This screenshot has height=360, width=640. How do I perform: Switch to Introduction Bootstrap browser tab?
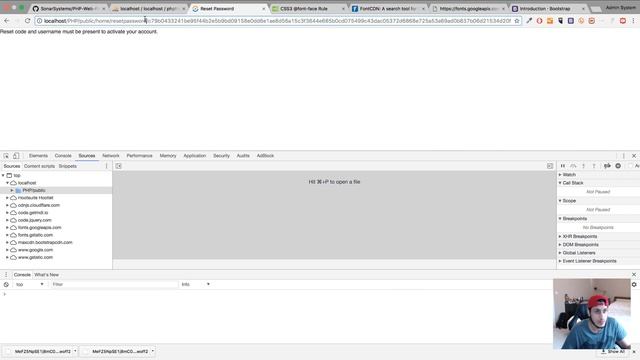pos(549,9)
